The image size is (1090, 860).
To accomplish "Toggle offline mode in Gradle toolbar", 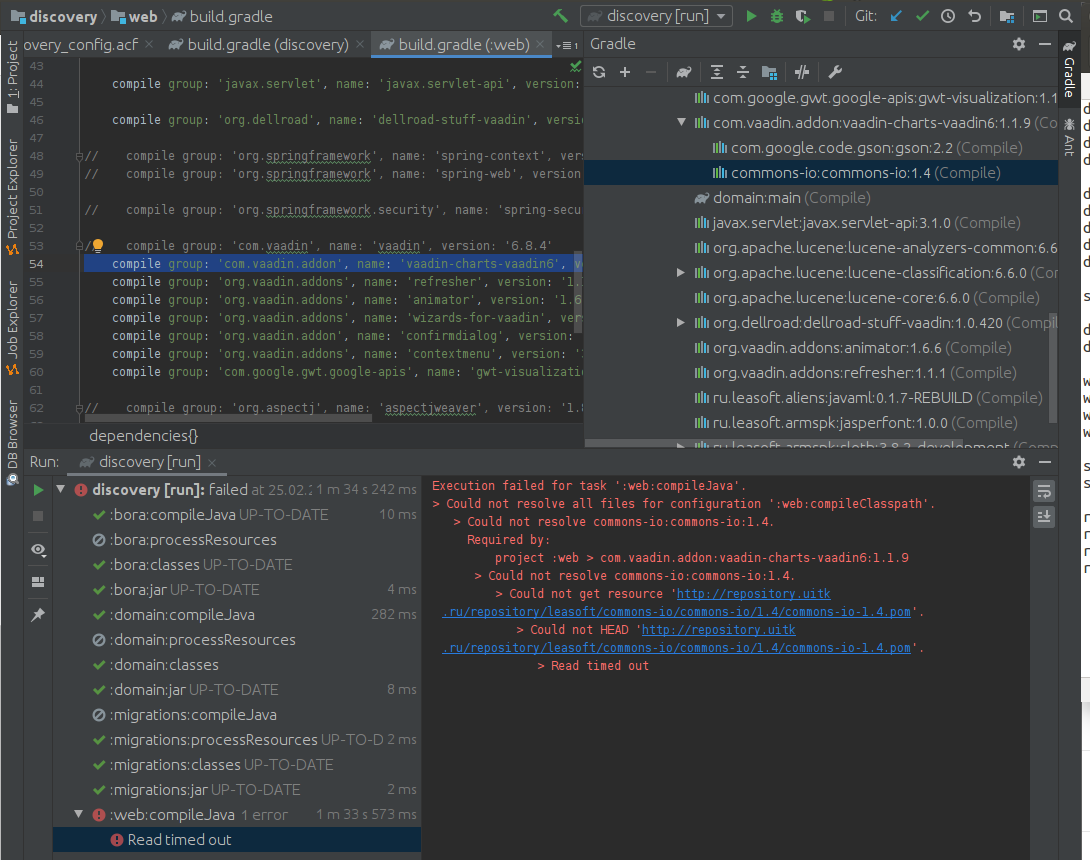I will coord(802,72).
